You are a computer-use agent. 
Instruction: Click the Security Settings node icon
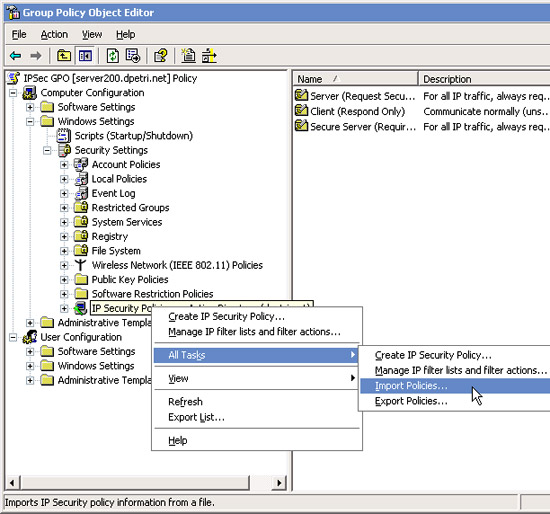click(64, 150)
